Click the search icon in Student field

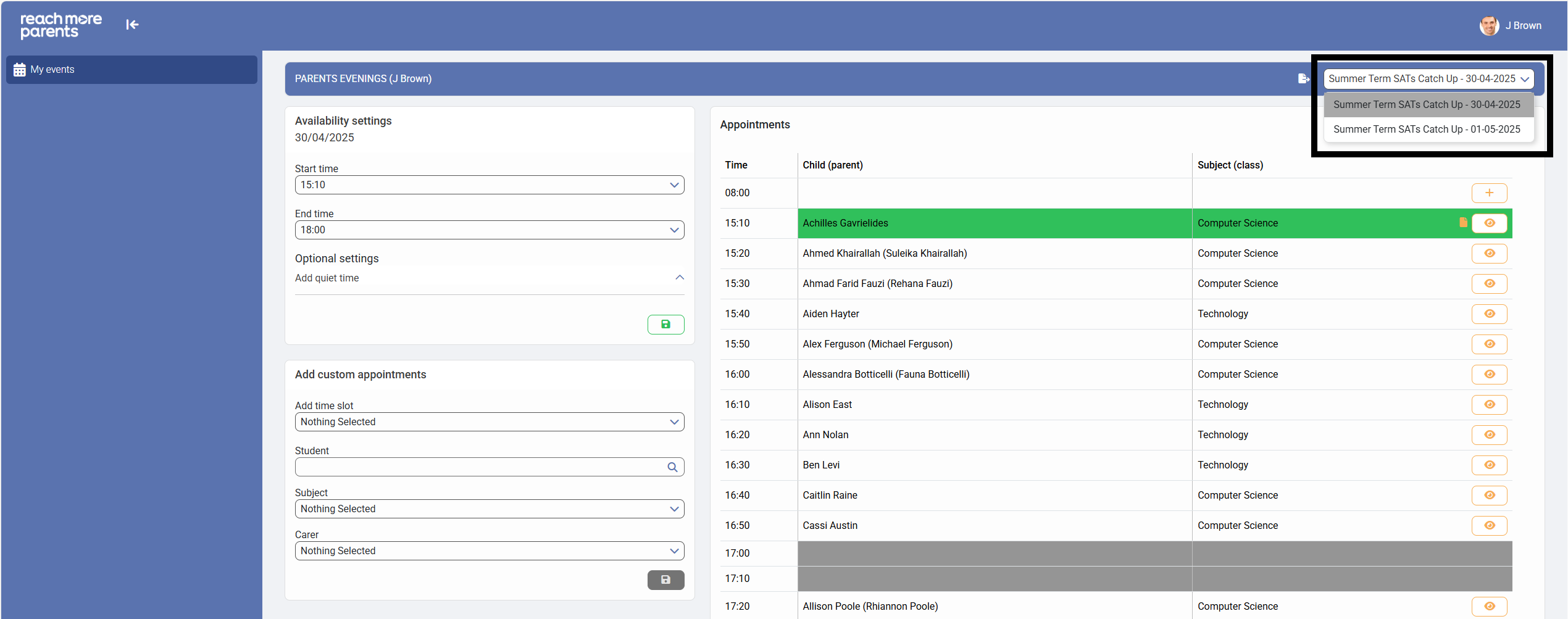[672, 467]
